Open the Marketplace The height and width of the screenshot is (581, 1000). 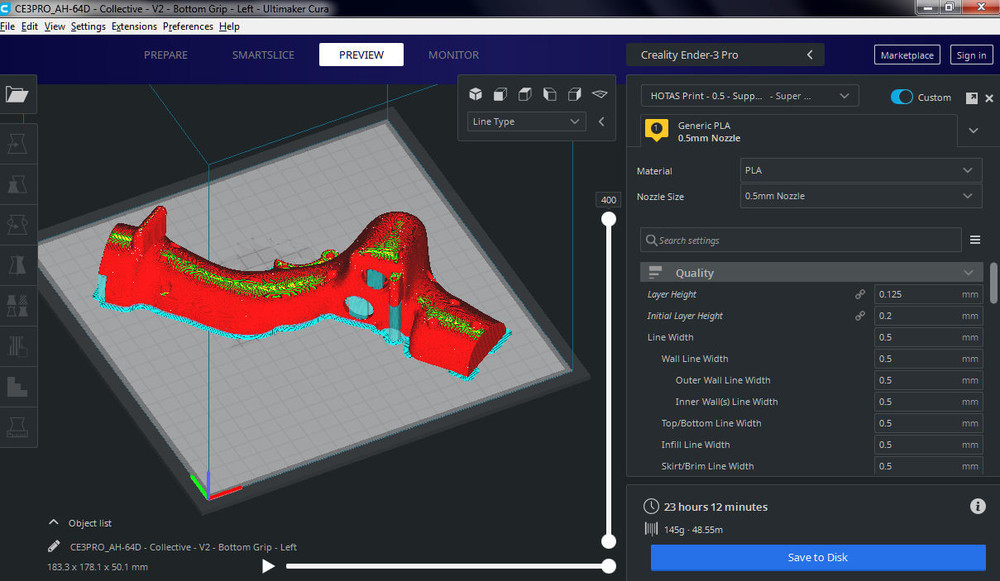coord(907,55)
